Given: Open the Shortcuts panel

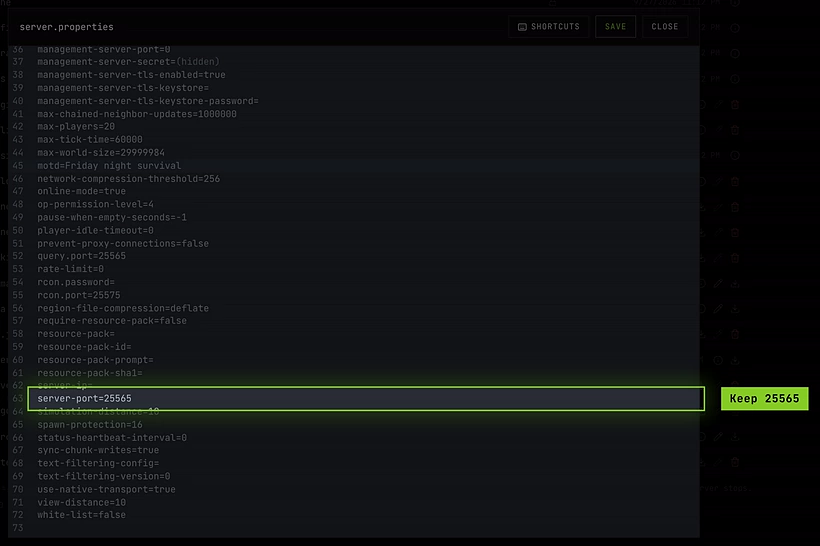Looking at the screenshot, I should pos(549,27).
